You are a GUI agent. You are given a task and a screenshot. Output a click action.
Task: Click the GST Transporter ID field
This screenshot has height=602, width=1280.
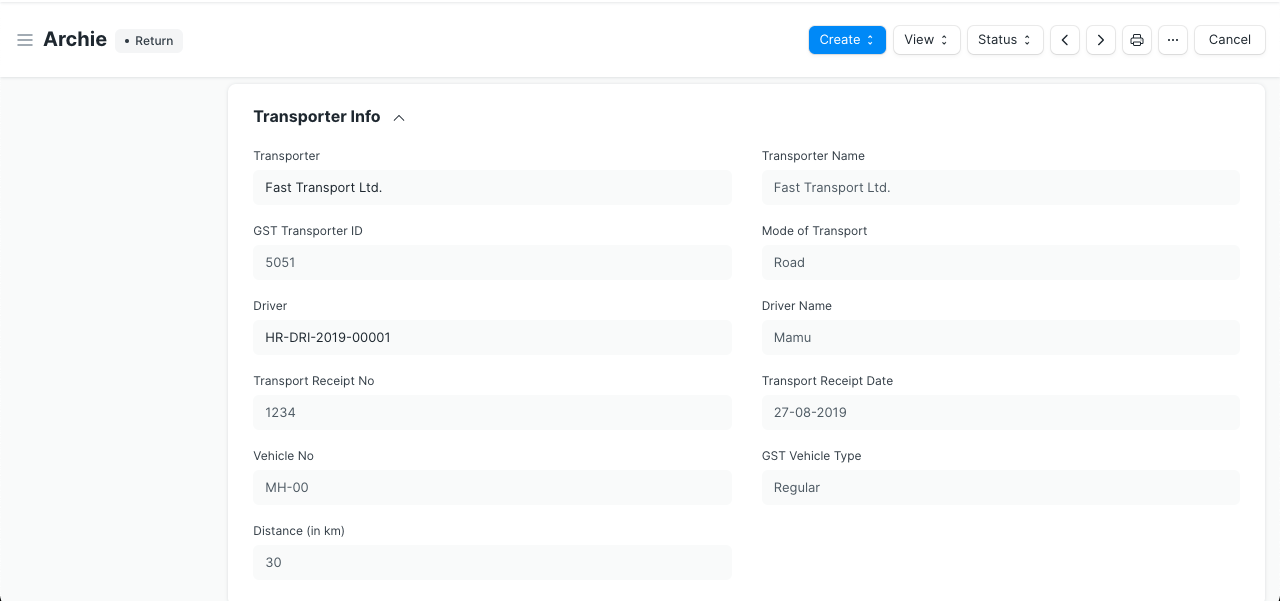pos(492,262)
